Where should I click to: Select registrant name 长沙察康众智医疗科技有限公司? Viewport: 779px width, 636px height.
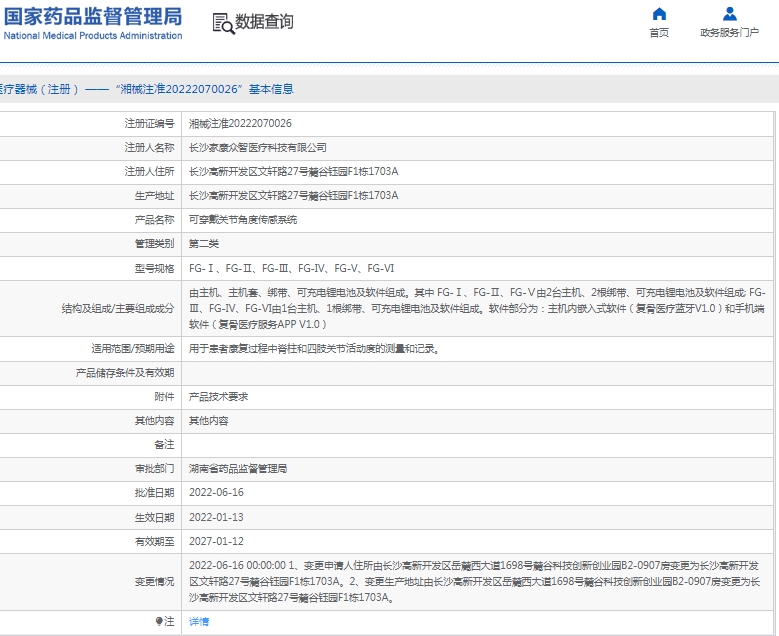[258, 148]
